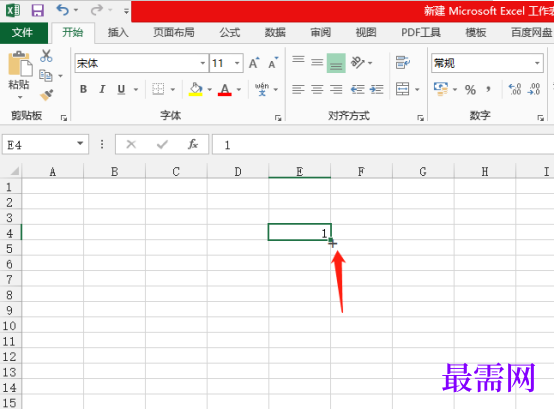Open the 数字 dialog launcher
This screenshot has height=409, width=554.
click(541, 118)
